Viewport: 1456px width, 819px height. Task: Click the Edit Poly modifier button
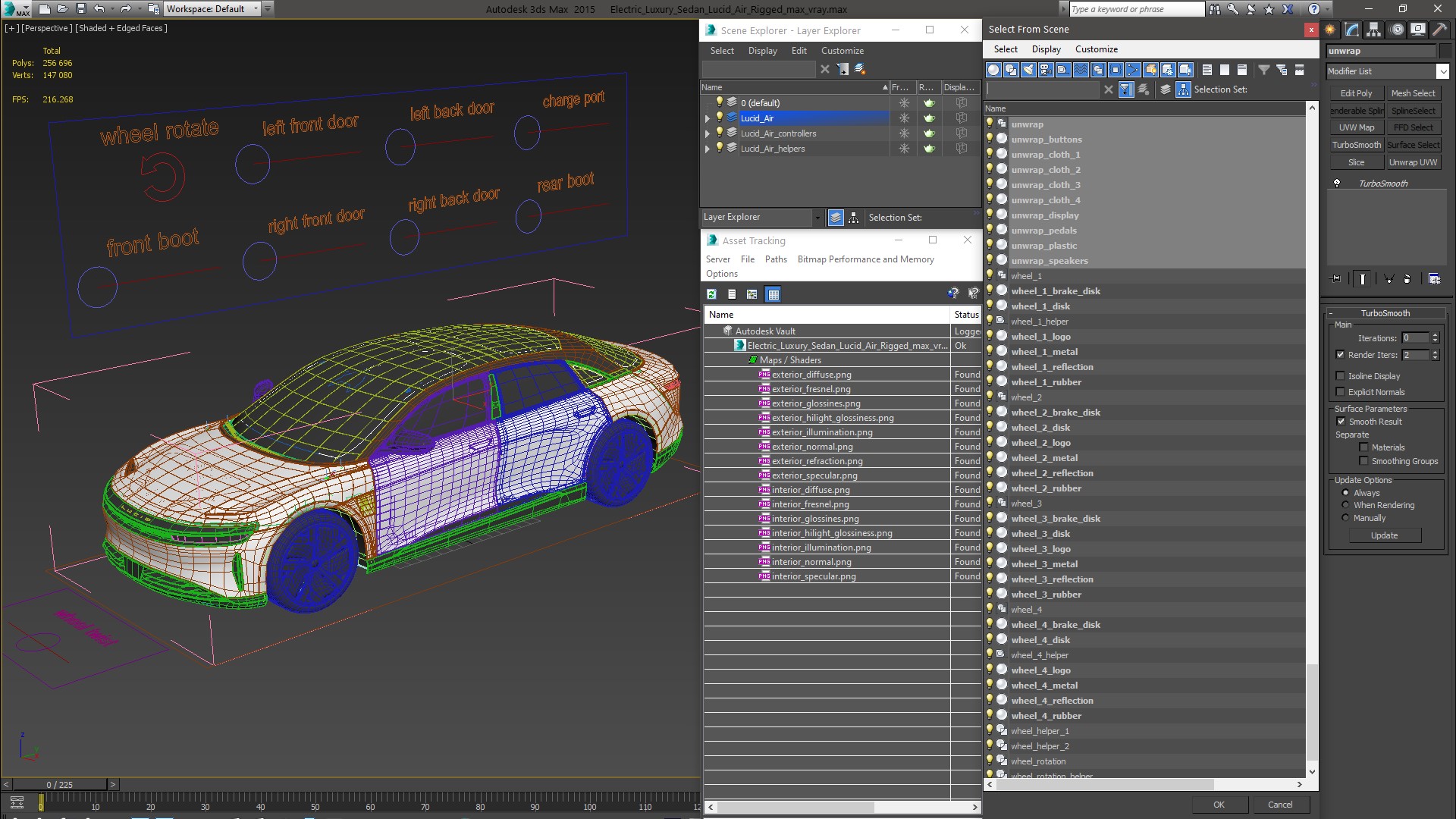coord(1356,93)
